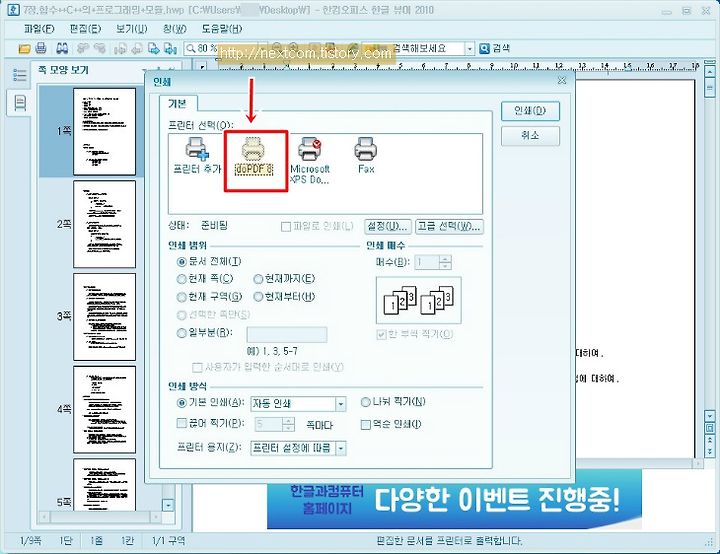Click the 취소 cancel button
The height and width of the screenshot is (554, 720).
[x=530, y=136]
